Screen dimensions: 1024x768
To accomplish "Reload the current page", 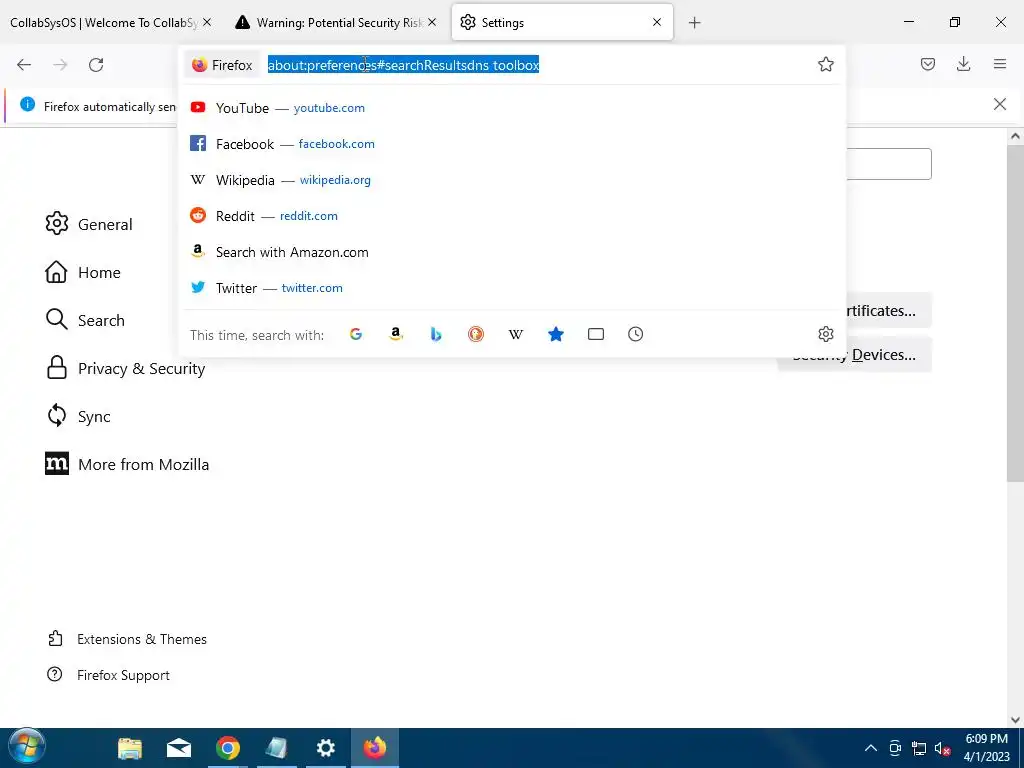I will point(96,64).
